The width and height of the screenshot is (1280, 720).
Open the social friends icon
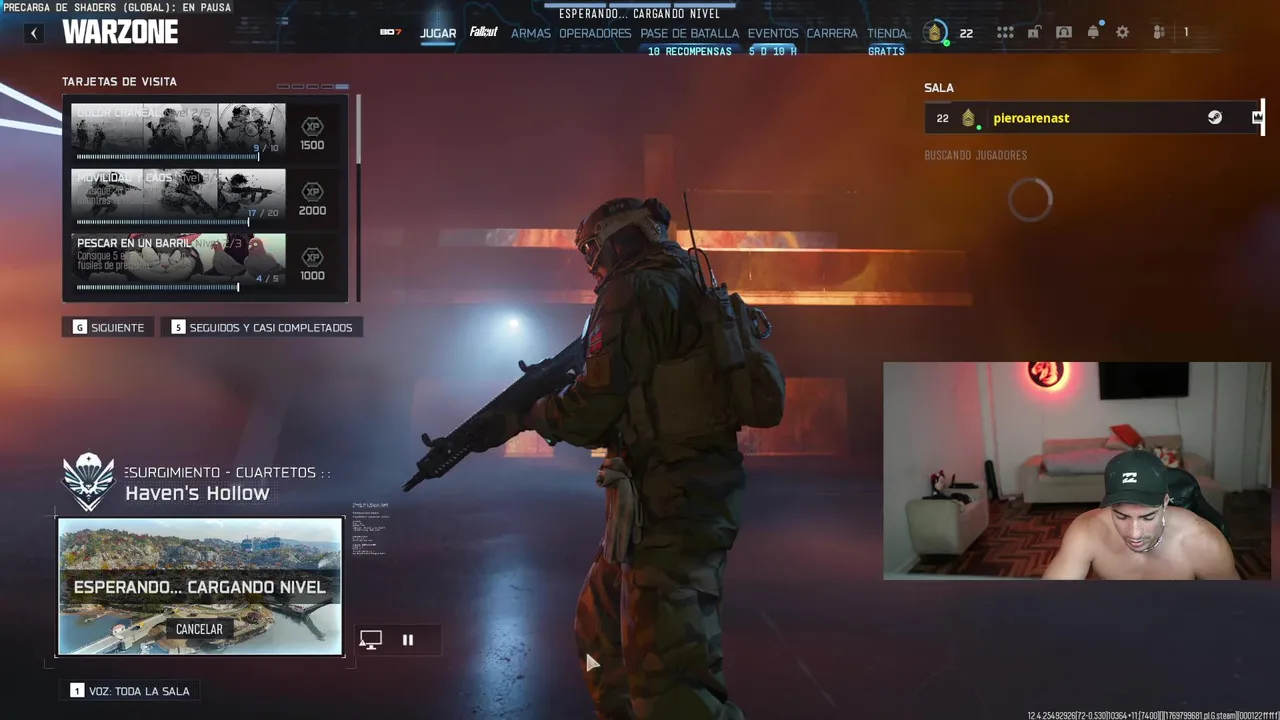1159,33
